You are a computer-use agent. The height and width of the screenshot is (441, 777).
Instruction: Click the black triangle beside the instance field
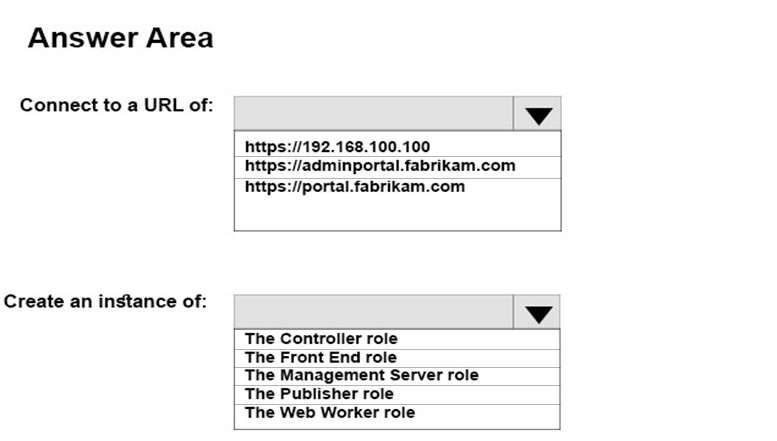pyautogui.click(x=539, y=314)
